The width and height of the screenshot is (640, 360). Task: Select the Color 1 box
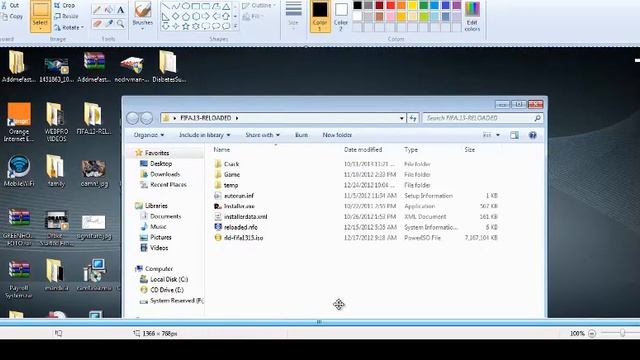pos(320,16)
